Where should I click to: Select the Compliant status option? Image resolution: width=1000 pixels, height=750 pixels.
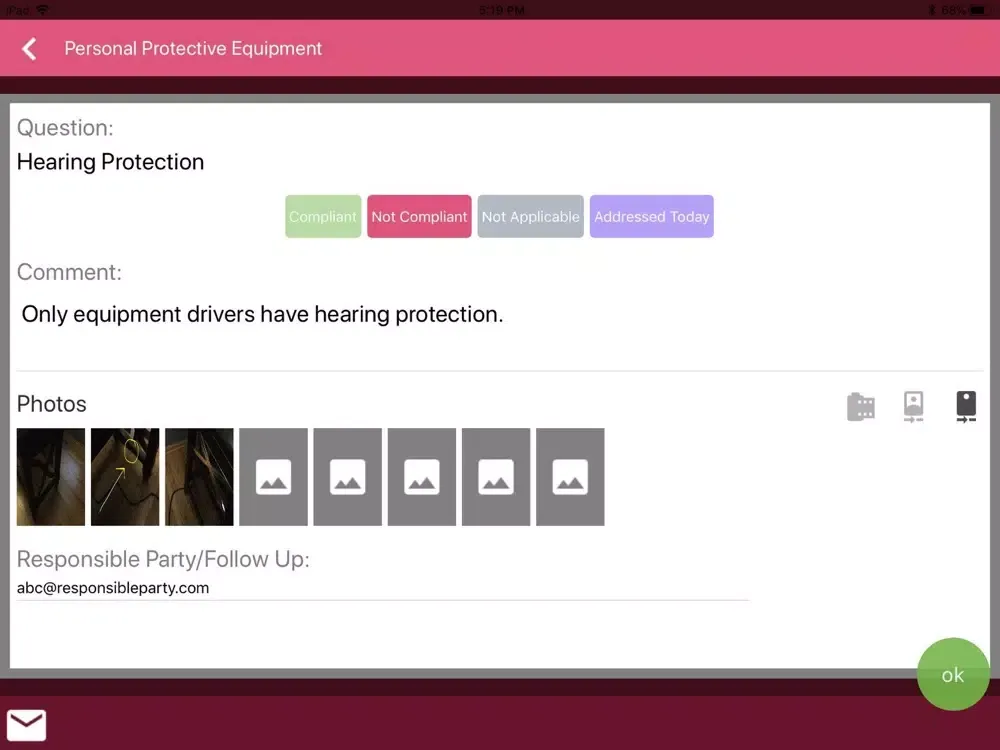coord(323,216)
